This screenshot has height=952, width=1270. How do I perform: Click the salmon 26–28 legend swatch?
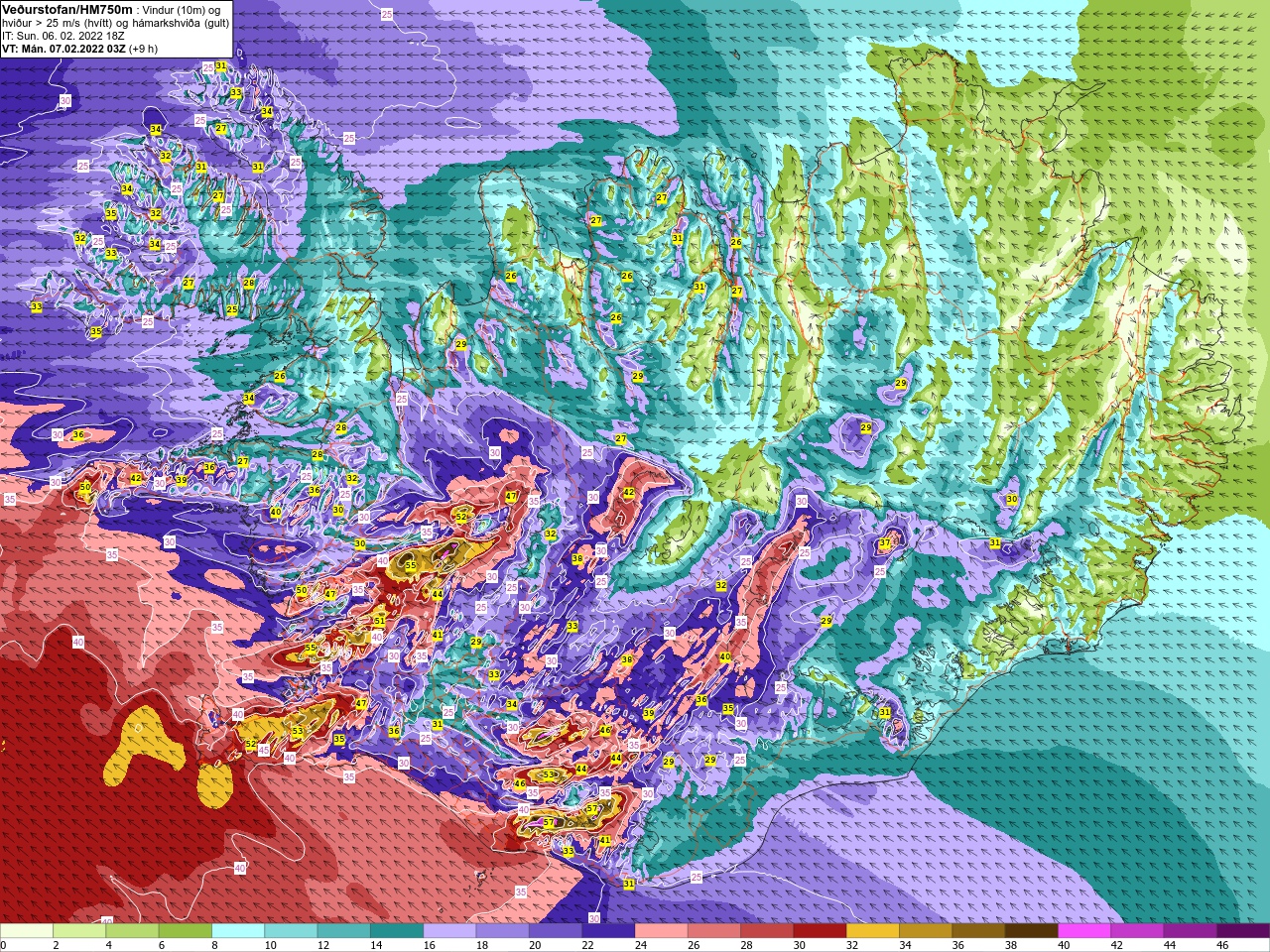[714, 931]
